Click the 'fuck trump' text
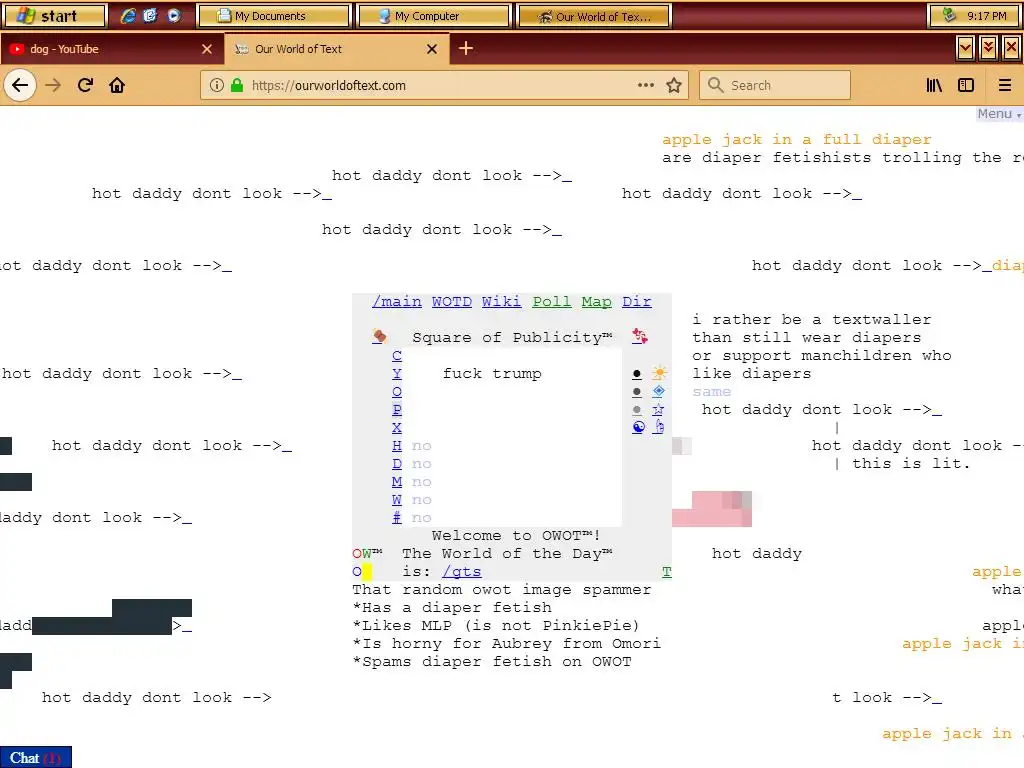 point(492,374)
